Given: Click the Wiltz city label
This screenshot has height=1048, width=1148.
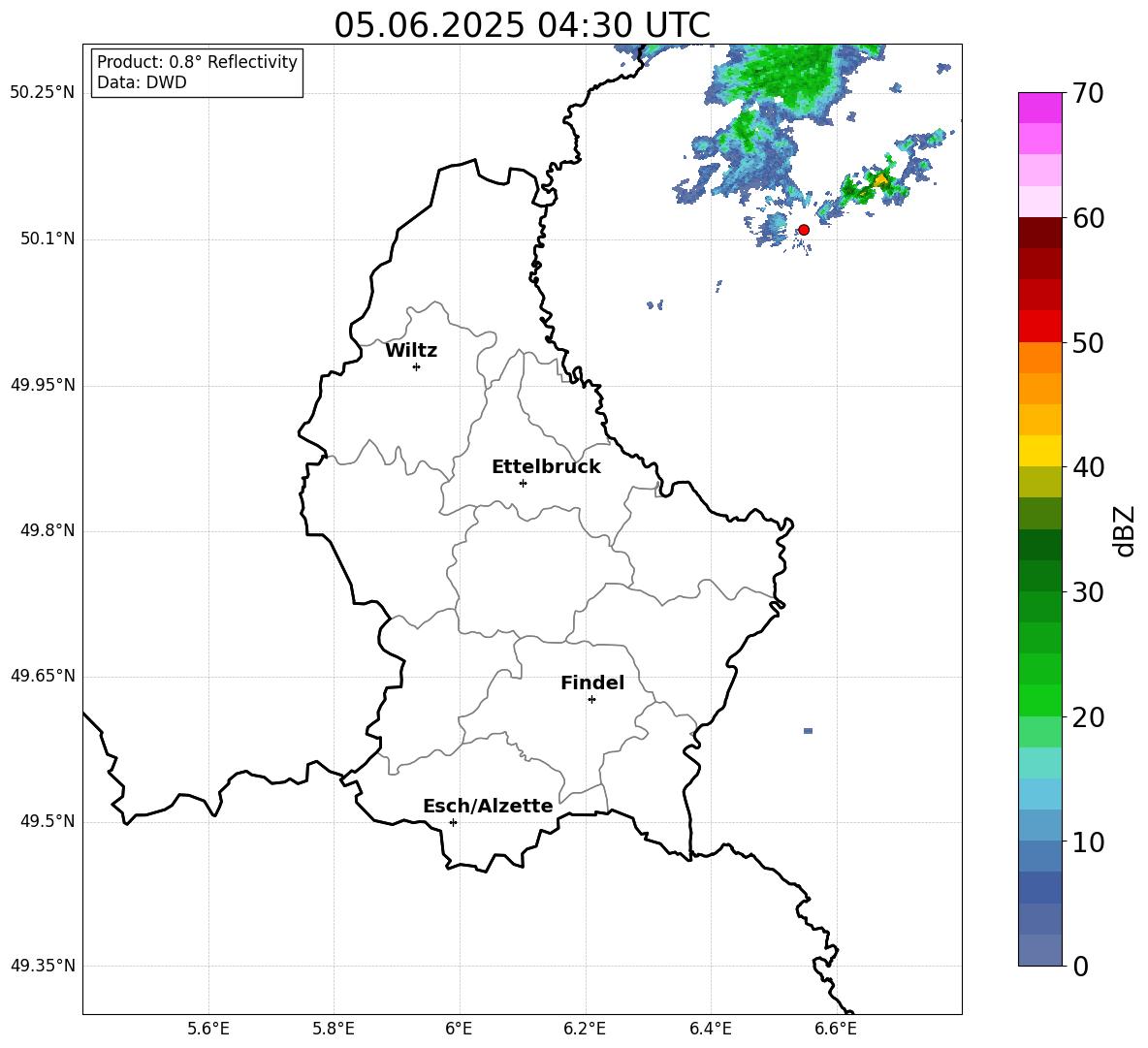Looking at the screenshot, I should (x=411, y=351).
